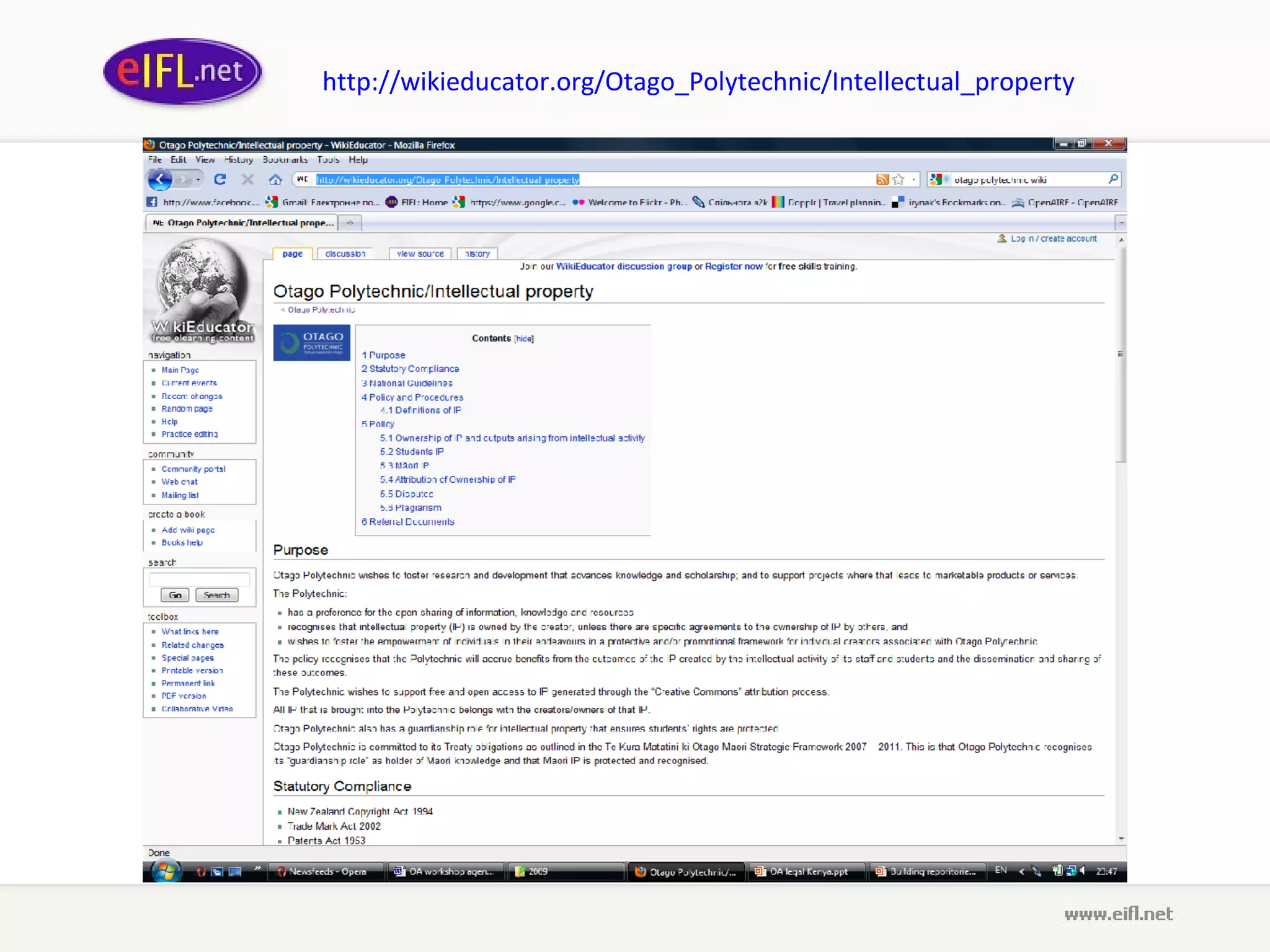Open the Help menu
This screenshot has height=952, width=1270.
point(358,159)
